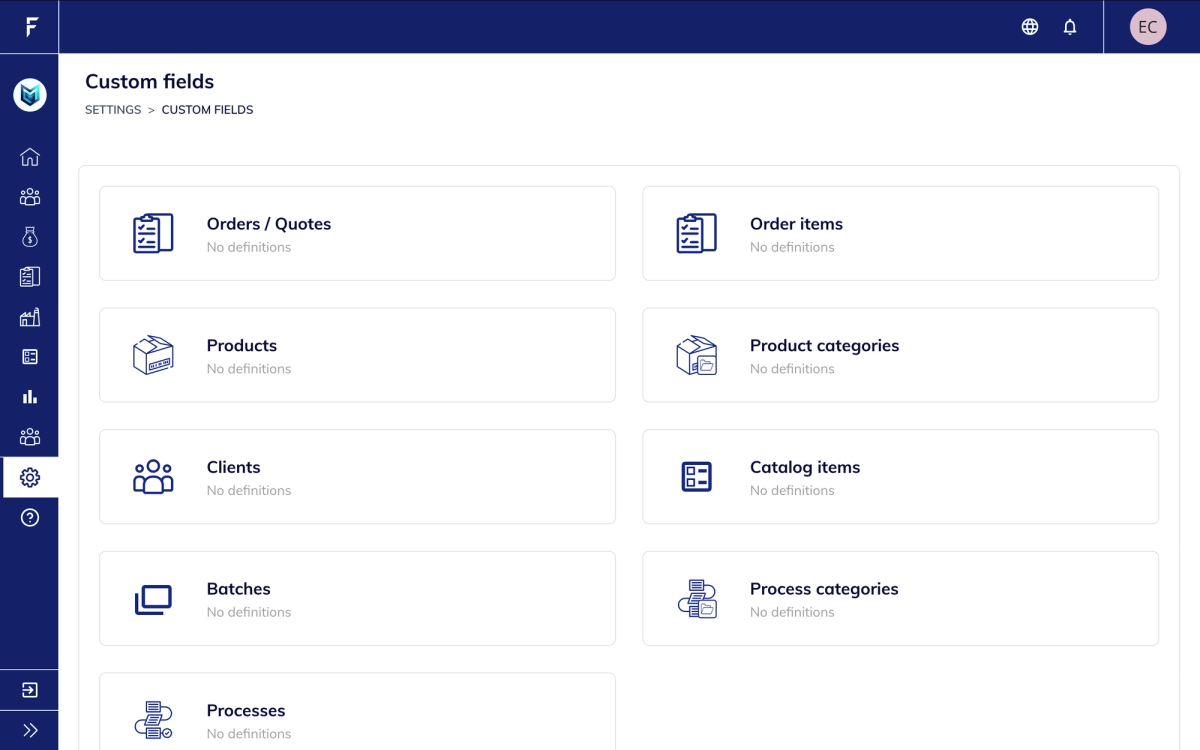Click the CUSTOM FIELDS breadcrumb
The image size is (1200, 750).
point(208,110)
